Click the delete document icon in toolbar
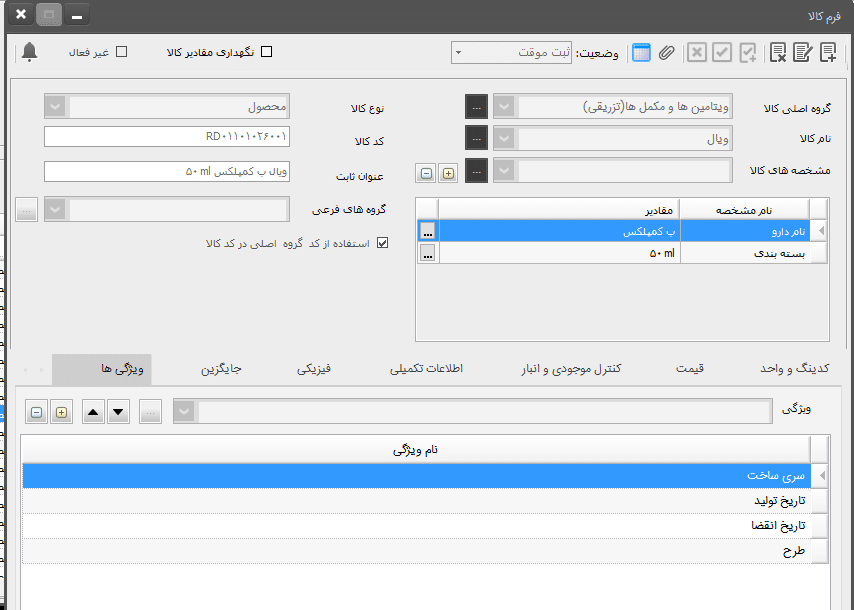The image size is (854, 610). [x=778, y=53]
